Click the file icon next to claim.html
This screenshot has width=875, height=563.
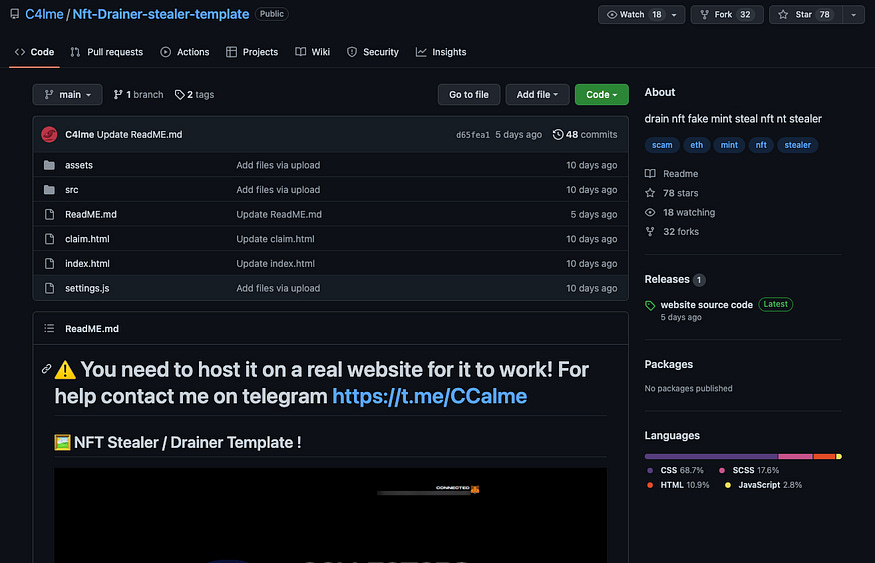(x=49, y=239)
